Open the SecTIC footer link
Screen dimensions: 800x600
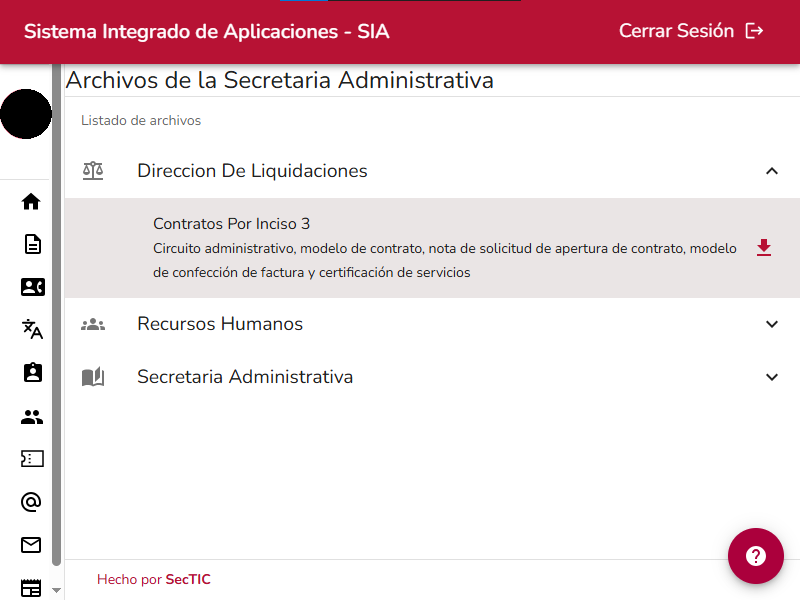click(x=188, y=579)
